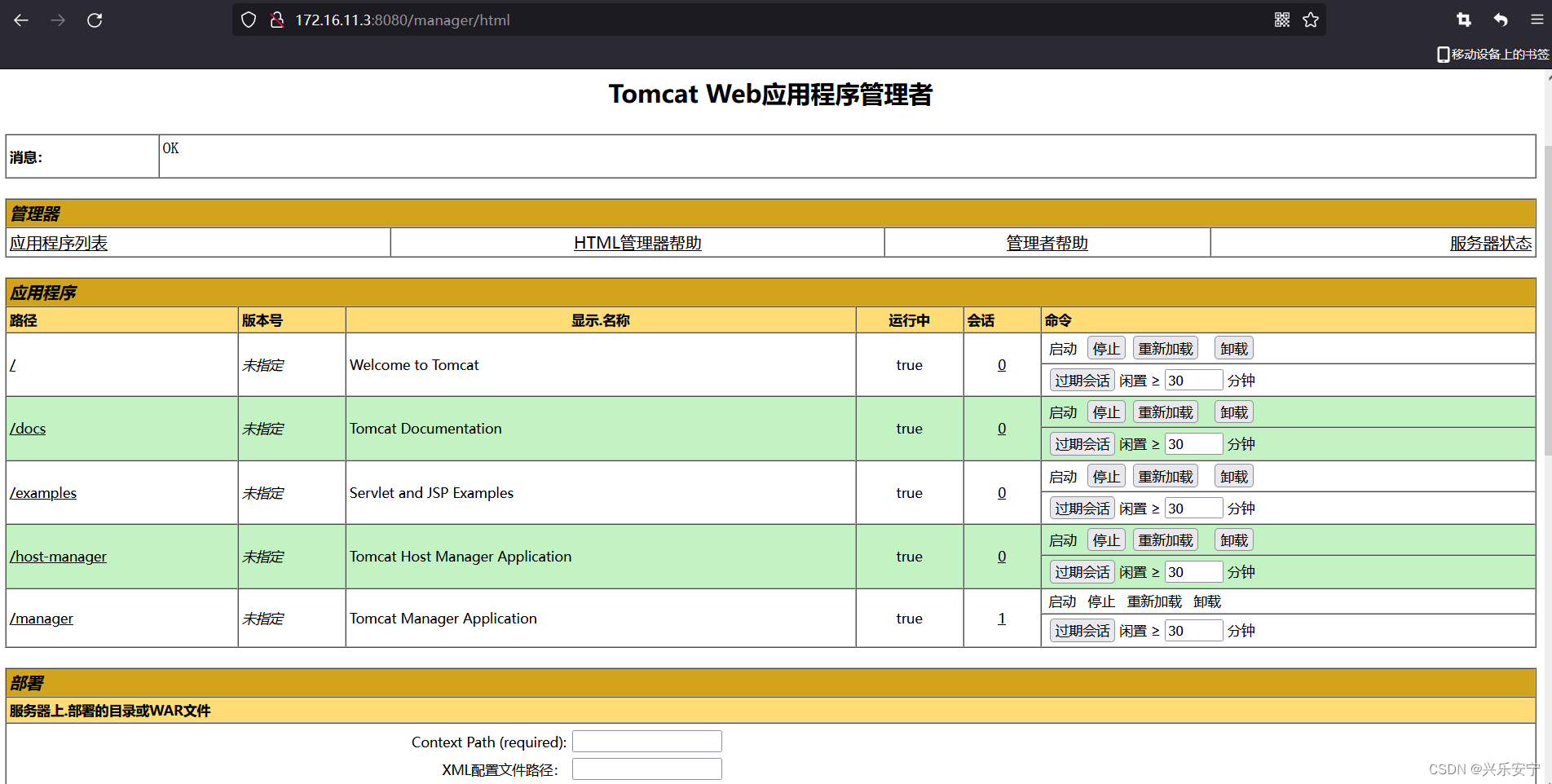Click the sessions count 1 for /manager
Image resolution: width=1552 pixels, height=784 pixels.
point(1002,619)
